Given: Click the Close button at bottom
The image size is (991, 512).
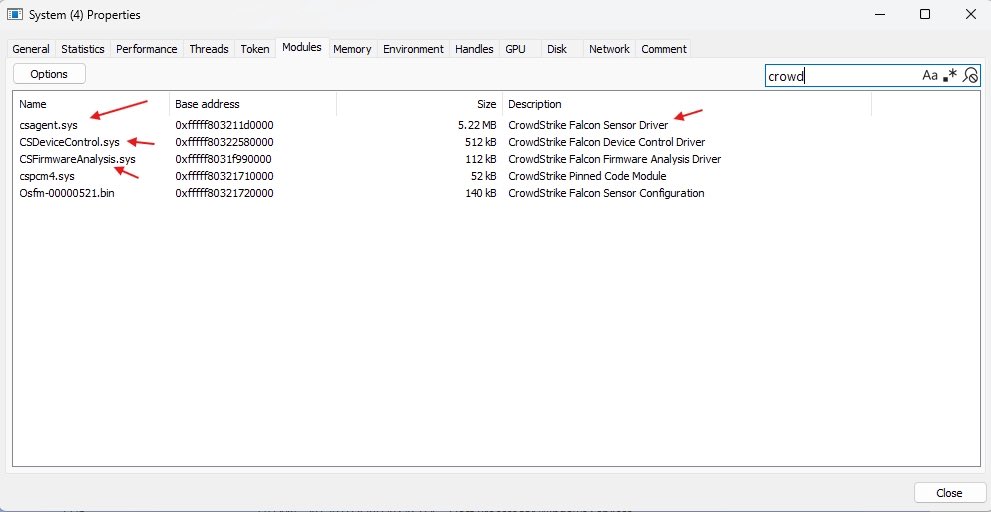Looking at the screenshot, I should coord(949,493).
